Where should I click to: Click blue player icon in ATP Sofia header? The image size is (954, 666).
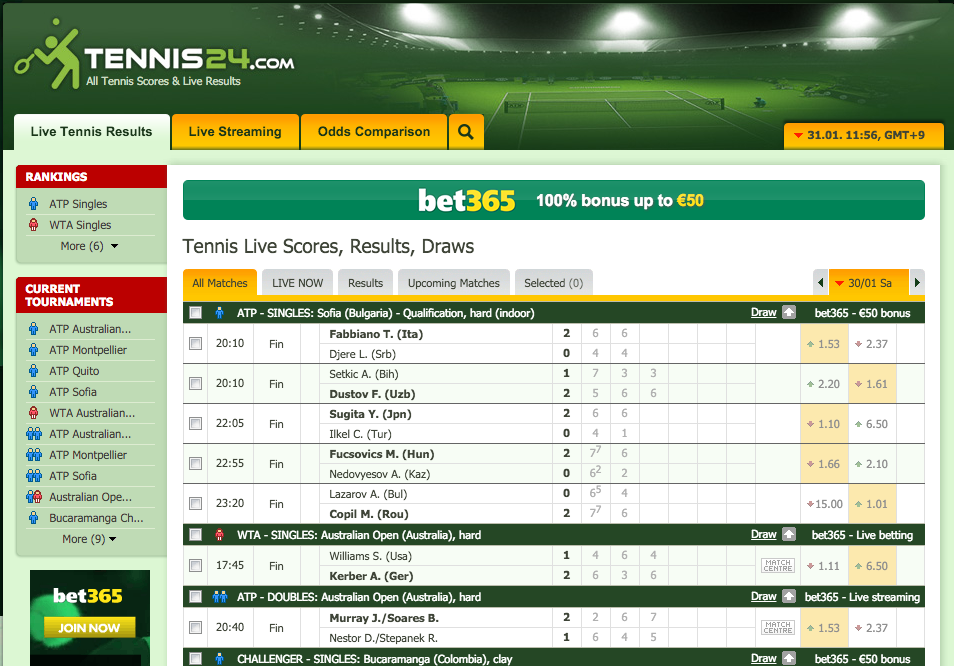point(220,313)
